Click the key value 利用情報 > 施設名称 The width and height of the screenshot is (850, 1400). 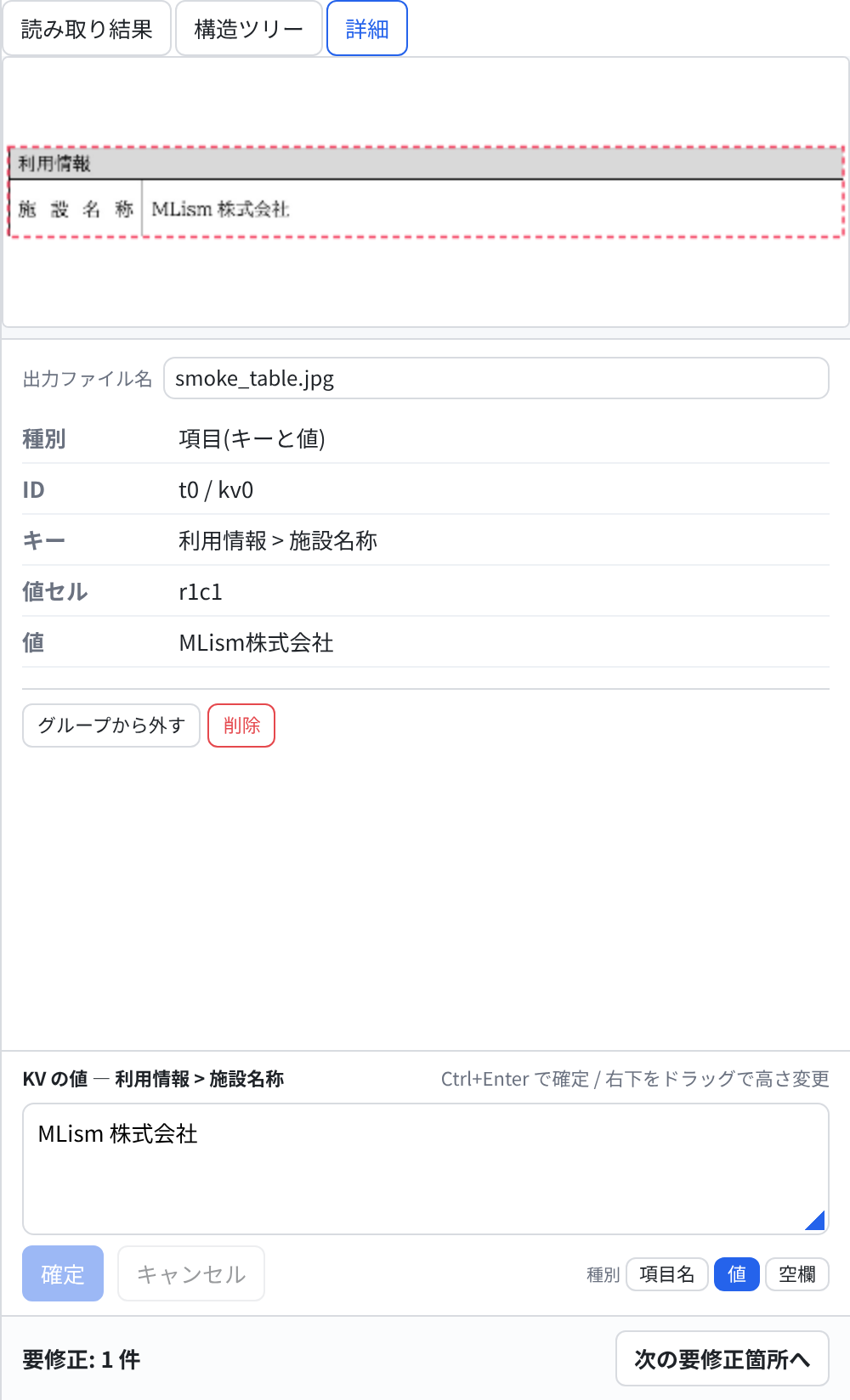tap(278, 540)
